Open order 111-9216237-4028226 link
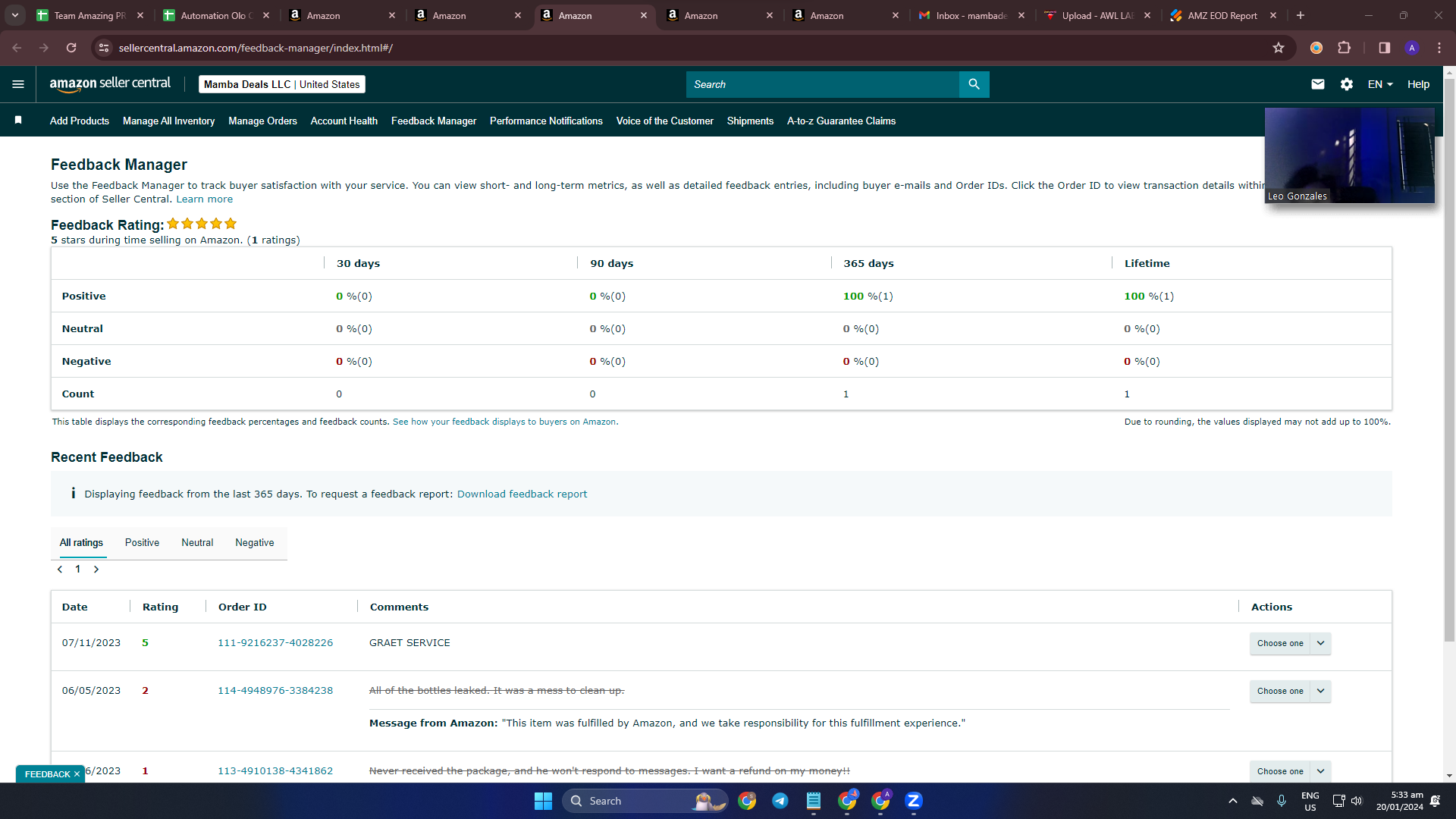 pos(275,643)
